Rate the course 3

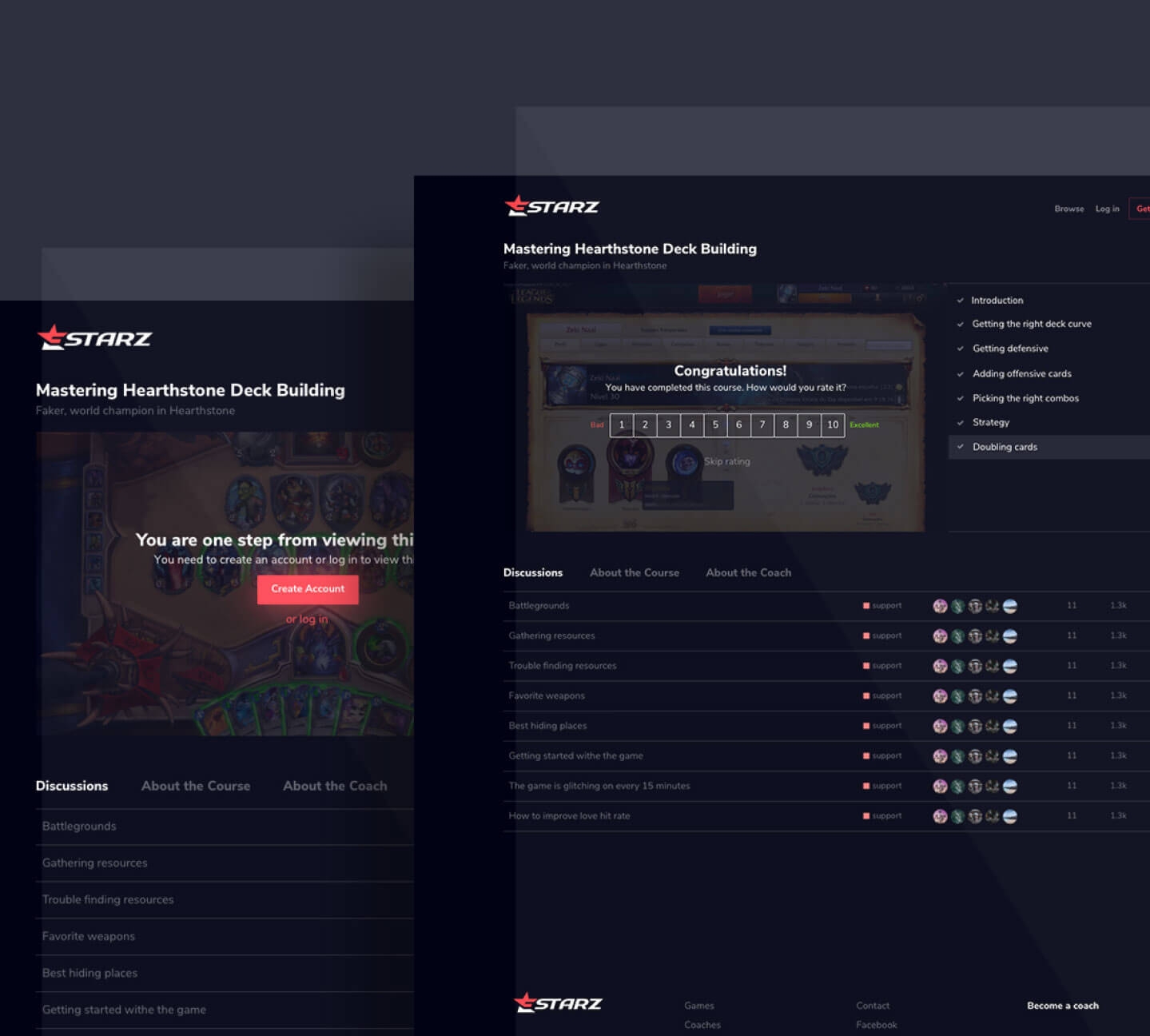click(x=669, y=425)
